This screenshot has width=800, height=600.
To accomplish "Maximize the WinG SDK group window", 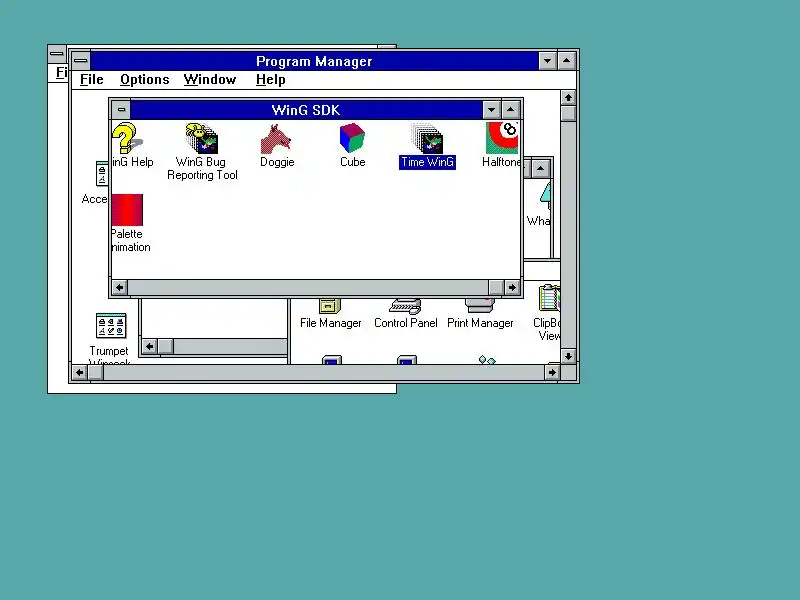I will tap(511, 110).
